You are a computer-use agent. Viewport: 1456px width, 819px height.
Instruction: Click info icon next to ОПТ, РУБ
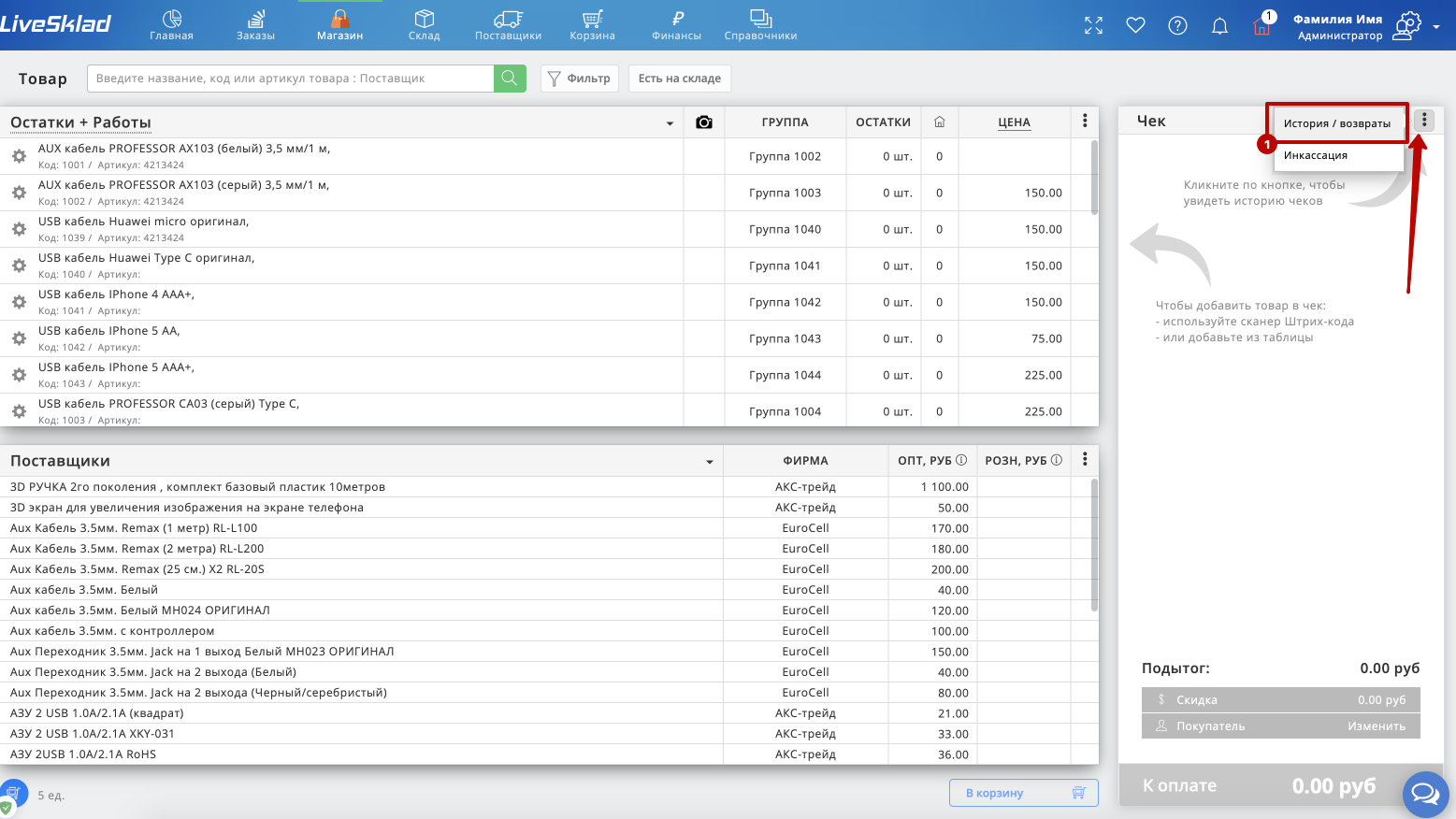coord(961,460)
